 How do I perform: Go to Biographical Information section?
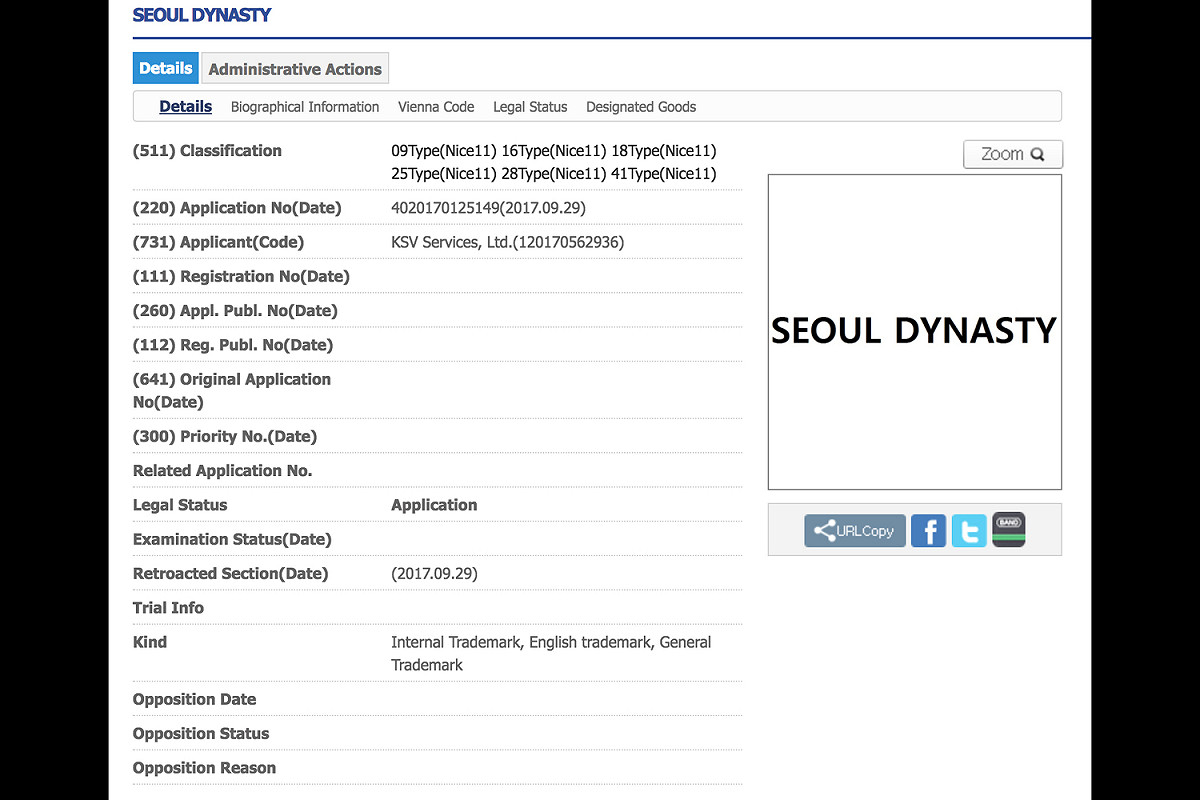click(x=305, y=107)
